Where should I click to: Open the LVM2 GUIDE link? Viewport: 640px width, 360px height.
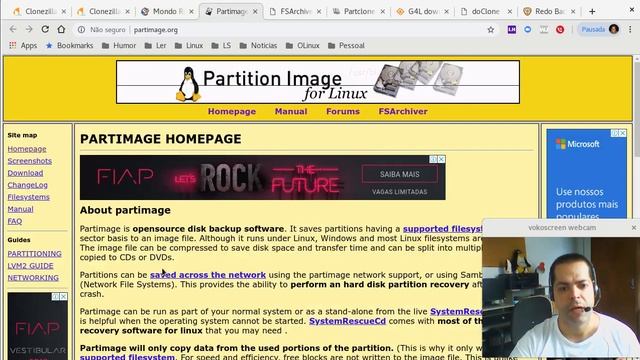(x=30, y=266)
